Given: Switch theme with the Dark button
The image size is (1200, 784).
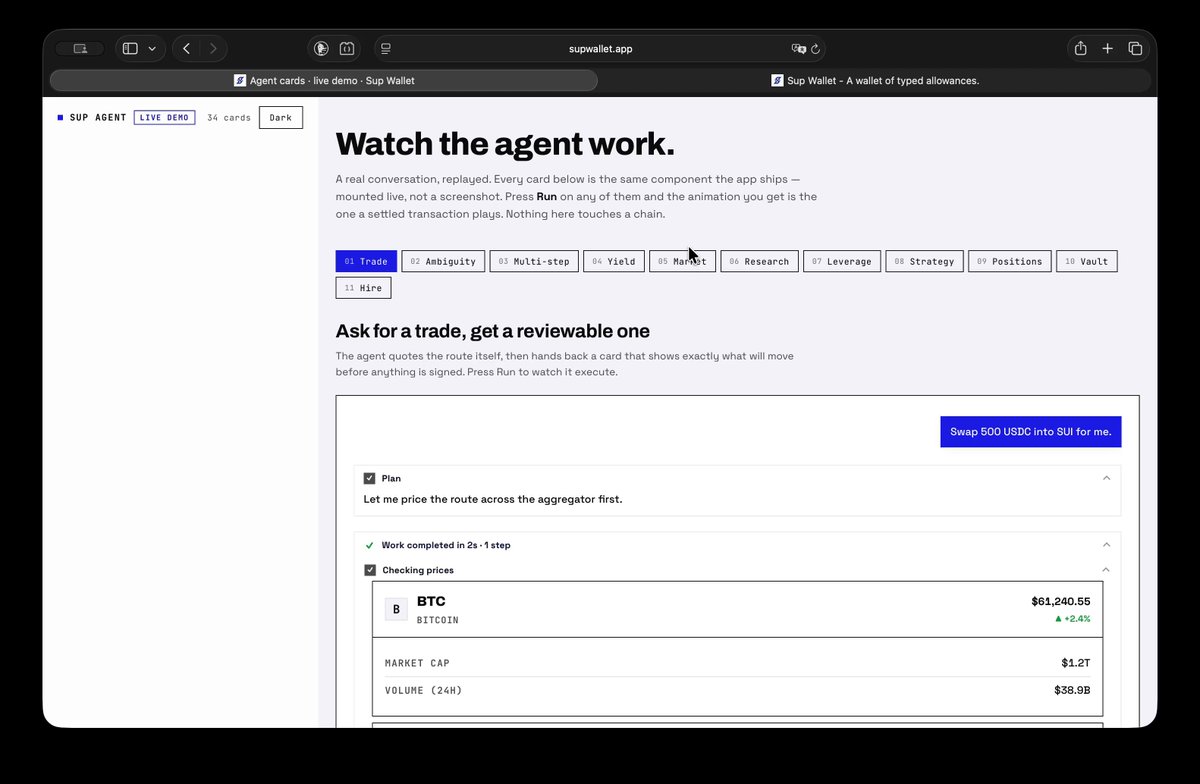Looking at the screenshot, I should (x=281, y=117).
